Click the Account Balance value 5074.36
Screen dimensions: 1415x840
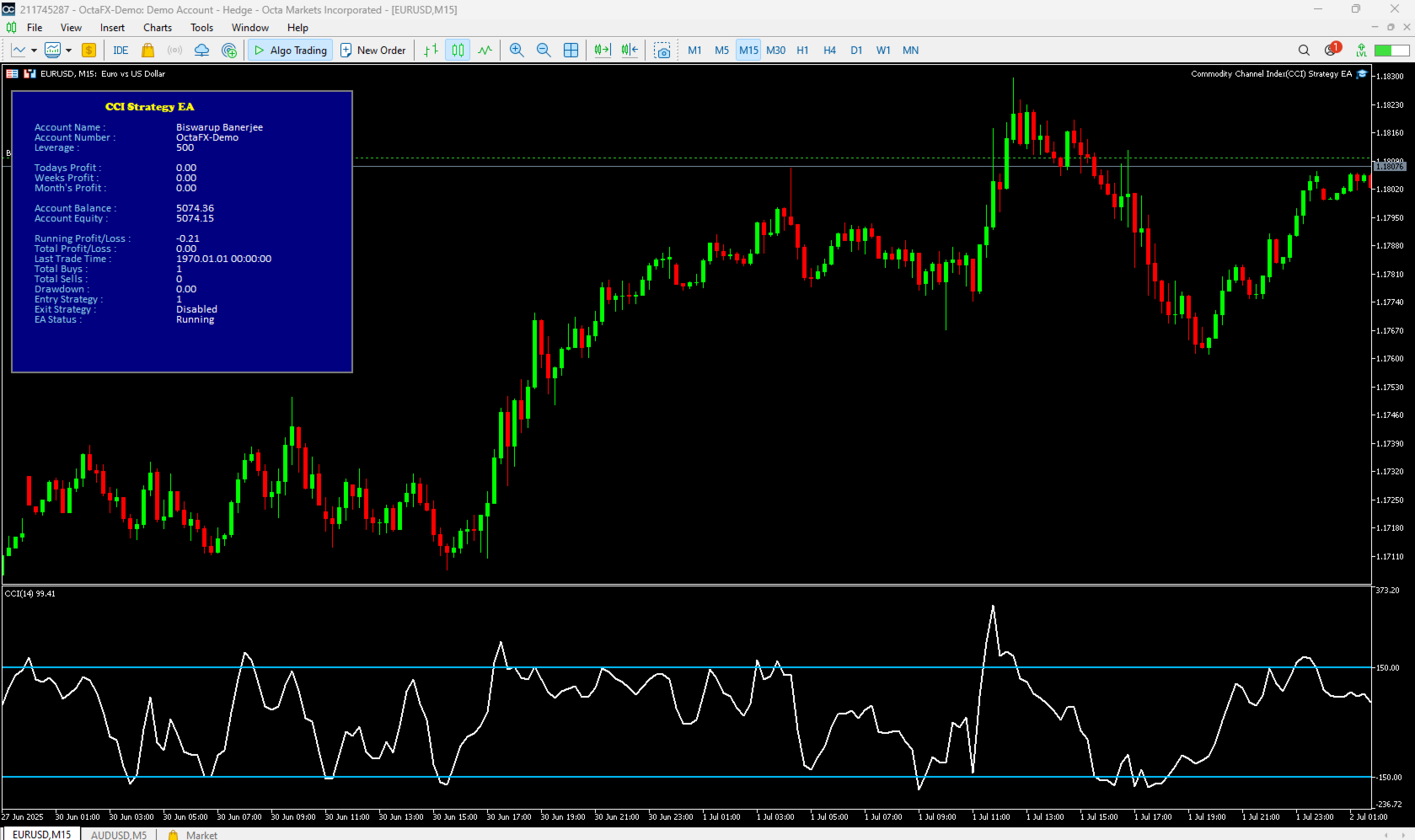(x=195, y=208)
